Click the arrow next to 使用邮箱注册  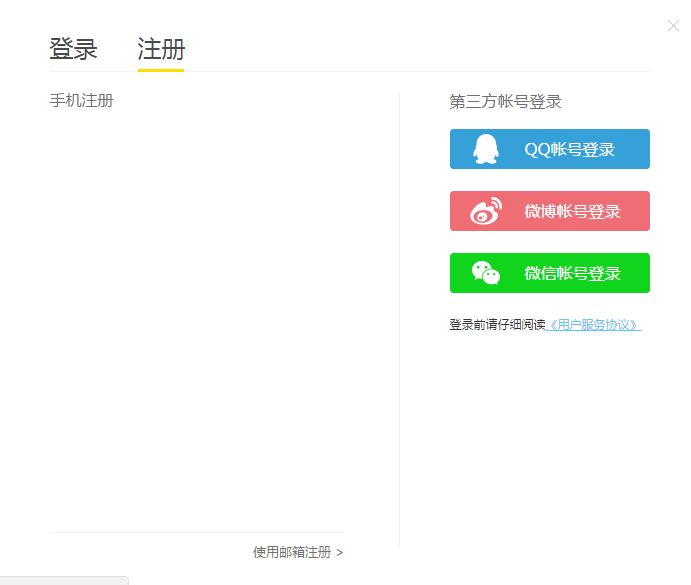(x=339, y=552)
